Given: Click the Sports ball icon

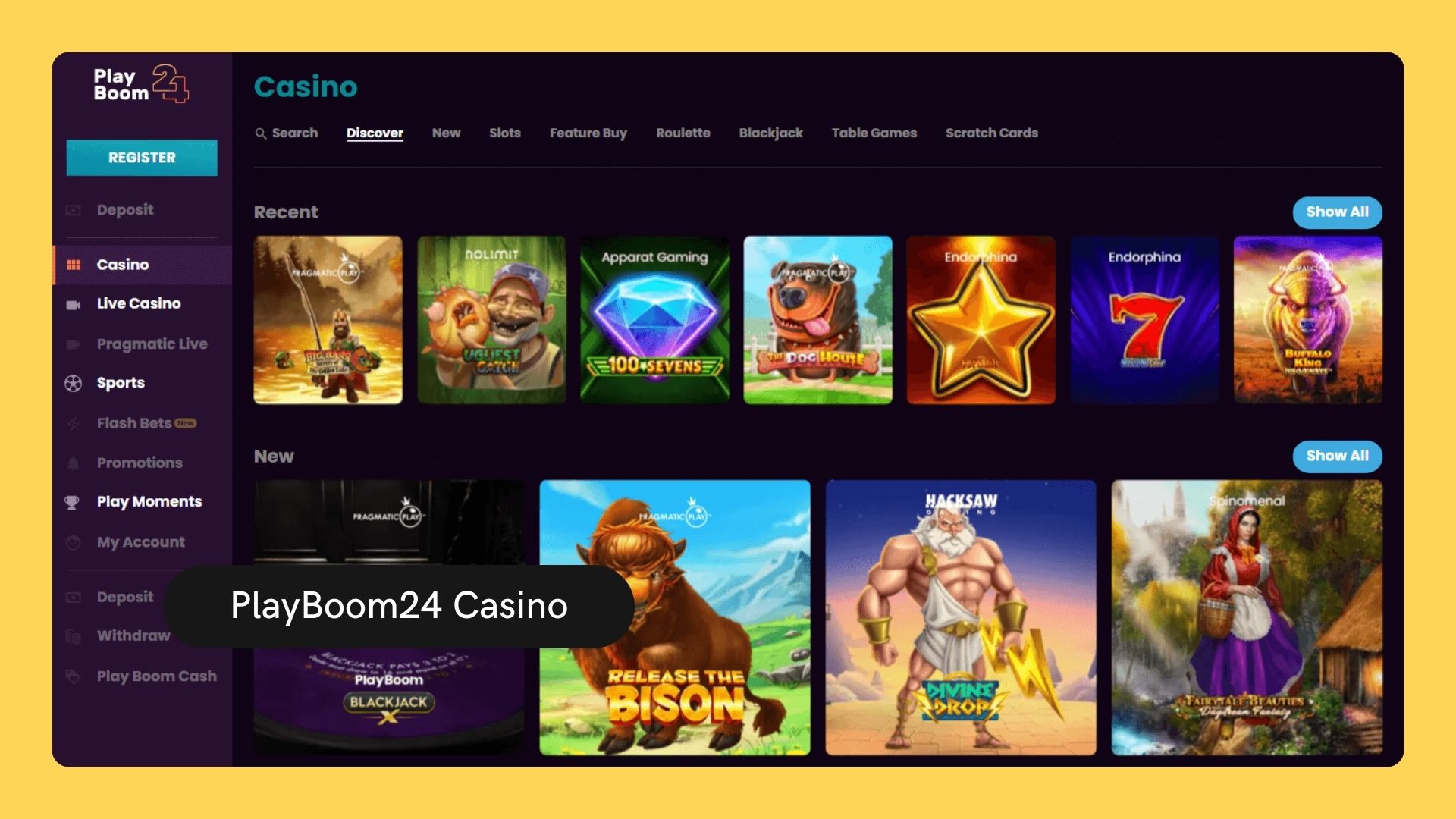Looking at the screenshot, I should point(74,383).
